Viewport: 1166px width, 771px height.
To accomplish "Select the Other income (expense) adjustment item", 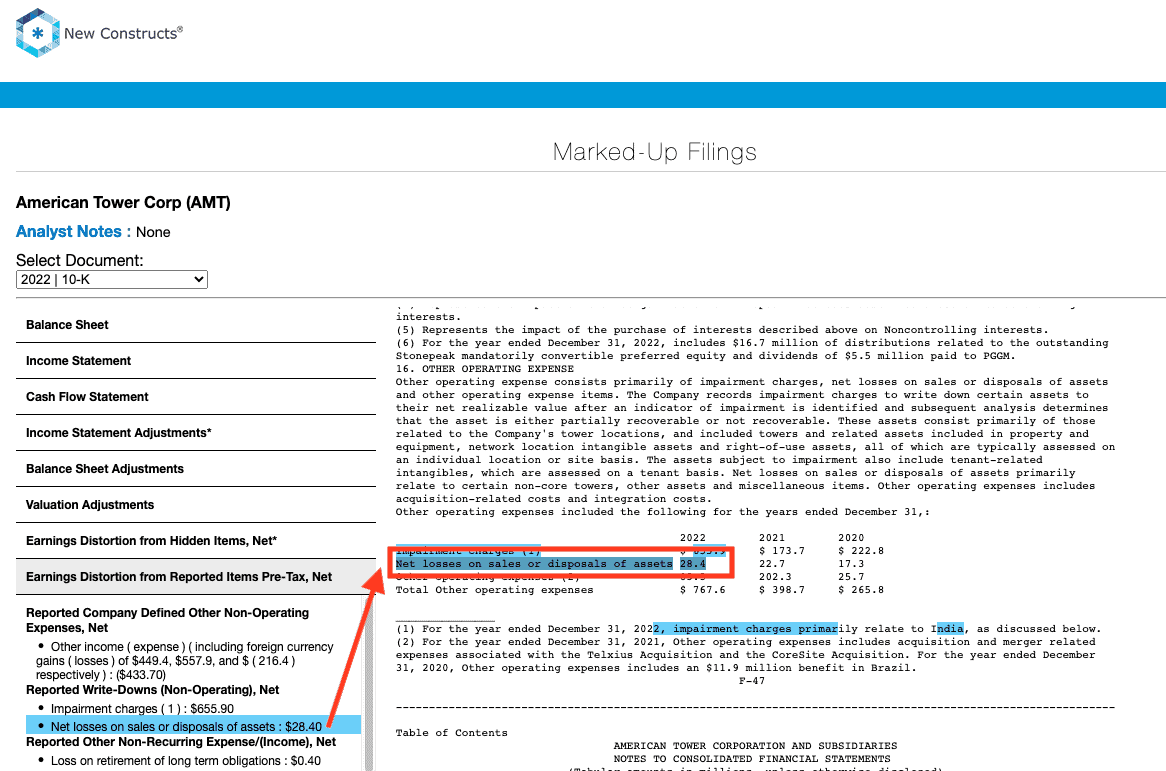I will pos(185,661).
